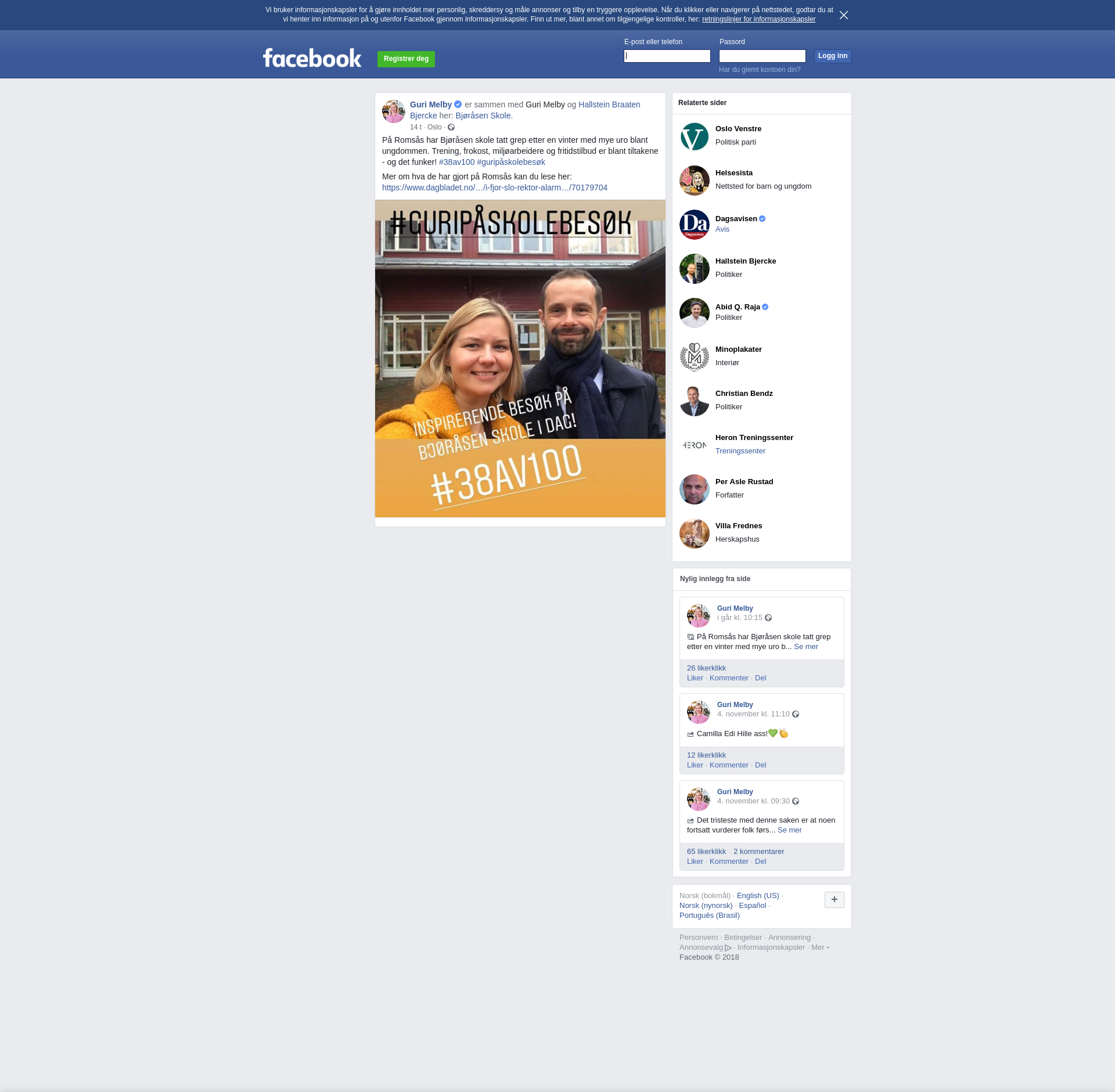
Task: Open Villa Frednes related page
Action: [x=739, y=526]
